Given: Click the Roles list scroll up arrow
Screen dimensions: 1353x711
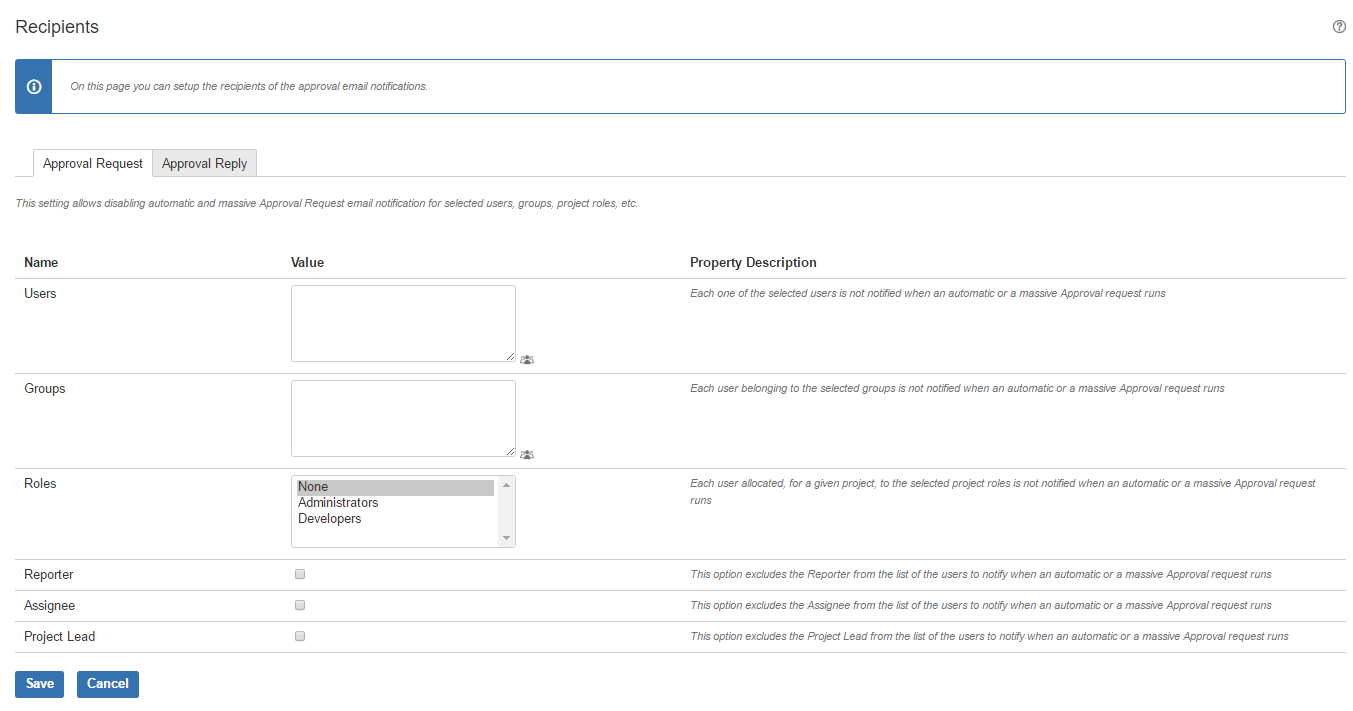Looking at the screenshot, I should point(506,485).
